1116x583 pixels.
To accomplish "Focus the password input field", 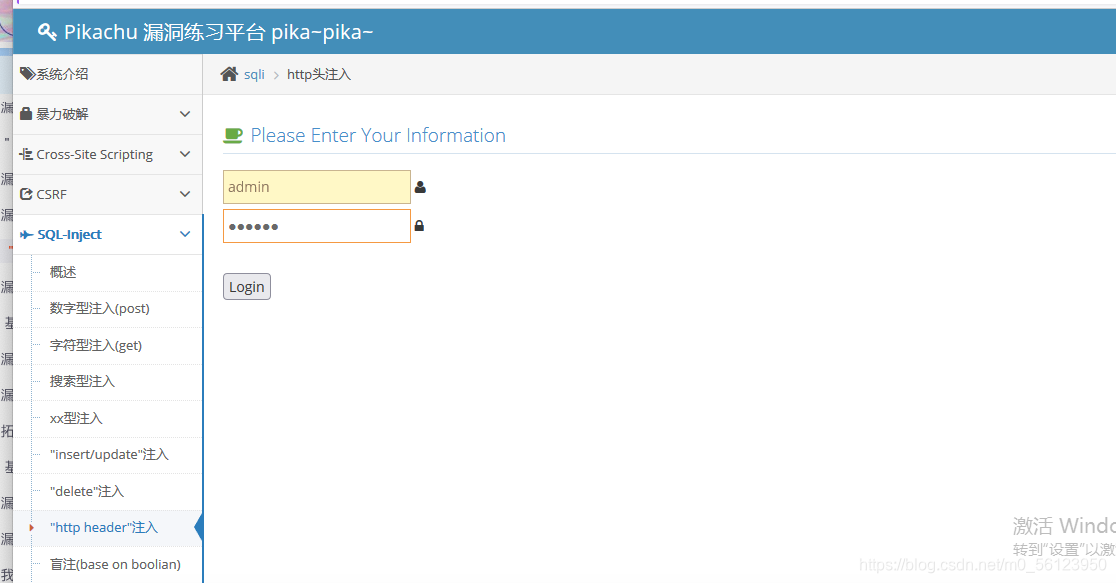I will coord(317,226).
